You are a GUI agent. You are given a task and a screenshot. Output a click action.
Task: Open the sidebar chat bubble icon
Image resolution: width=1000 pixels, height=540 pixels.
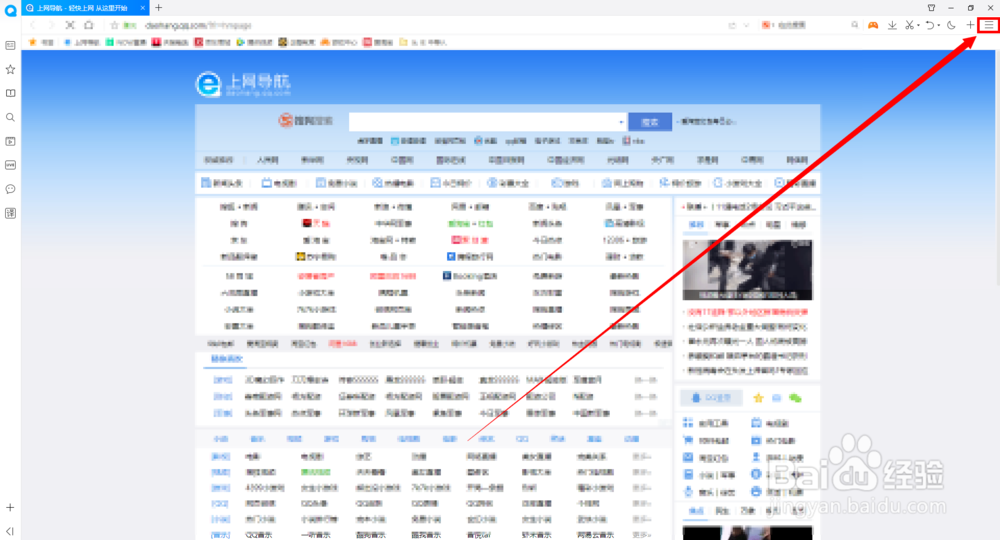pyautogui.click(x=10, y=189)
